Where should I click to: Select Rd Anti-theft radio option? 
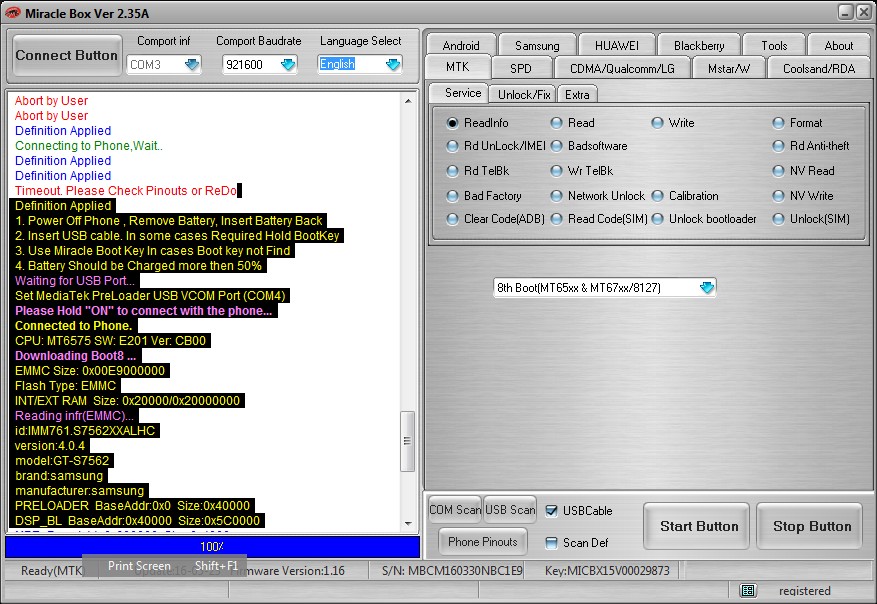pyautogui.click(x=779, y=146)
